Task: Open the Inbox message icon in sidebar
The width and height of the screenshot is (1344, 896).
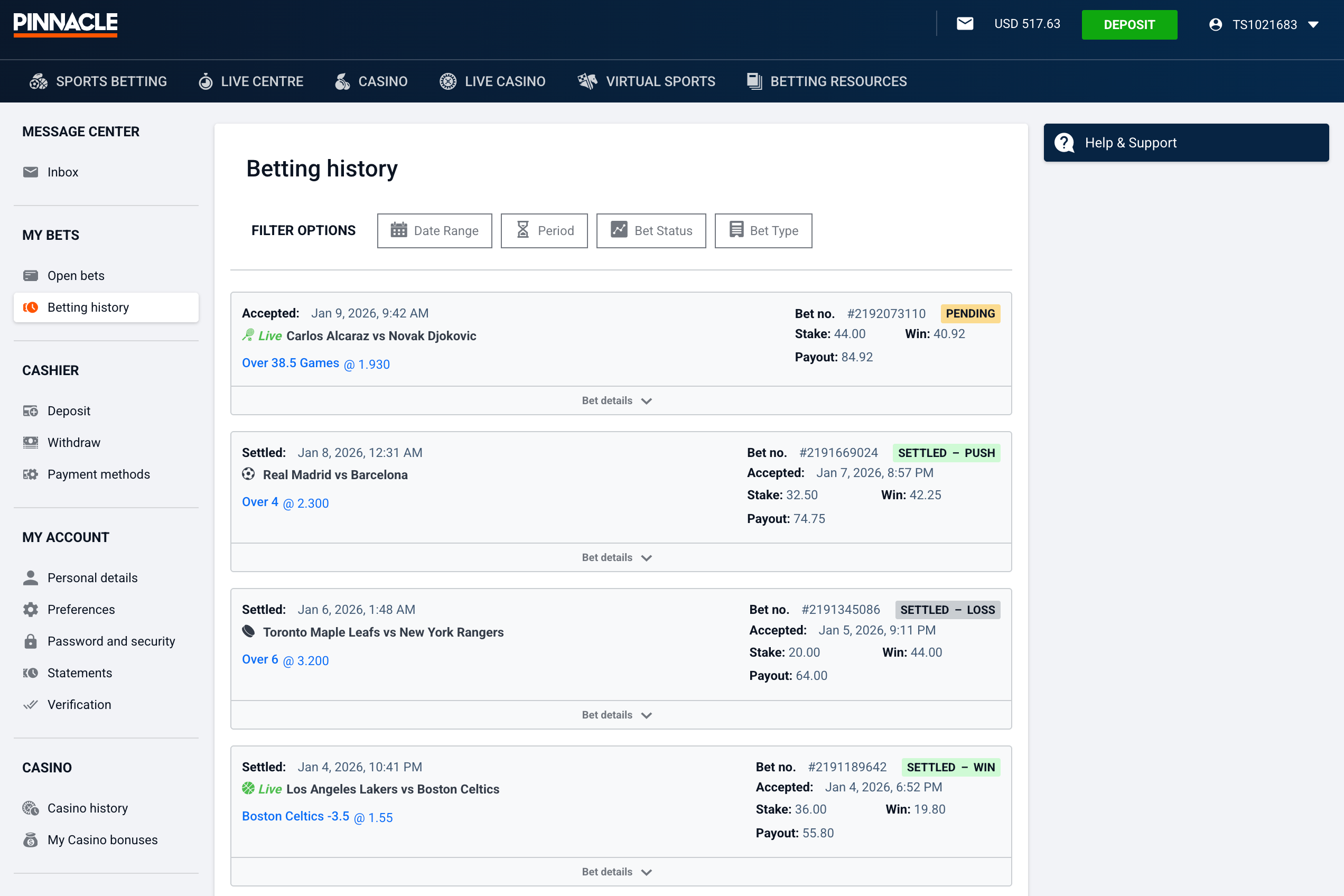Action: [30, 171]
